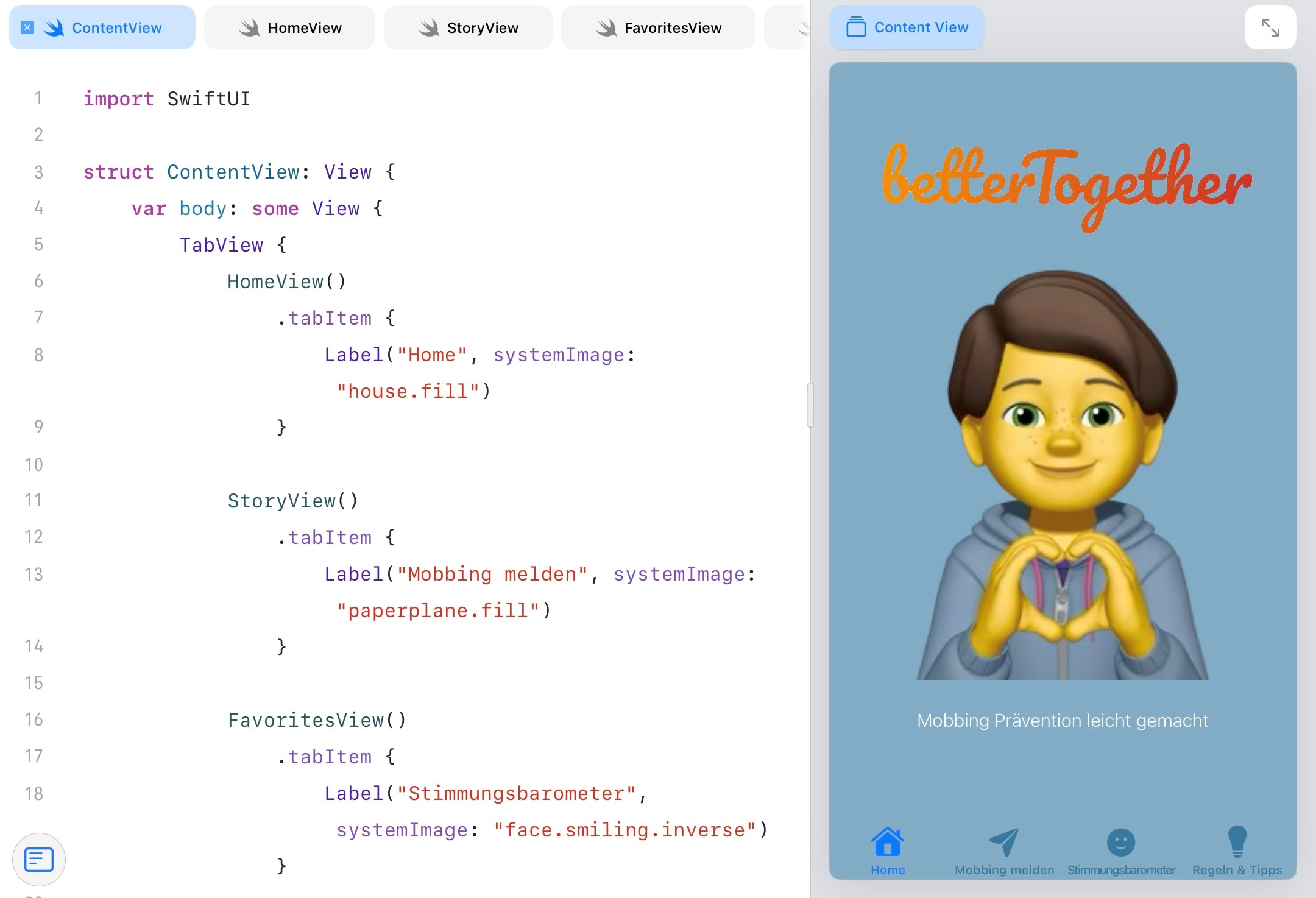The height and width of the screenshot is (898, 1316).
Task: Click 'SwiftUI' on line 1
Action: 209,99
